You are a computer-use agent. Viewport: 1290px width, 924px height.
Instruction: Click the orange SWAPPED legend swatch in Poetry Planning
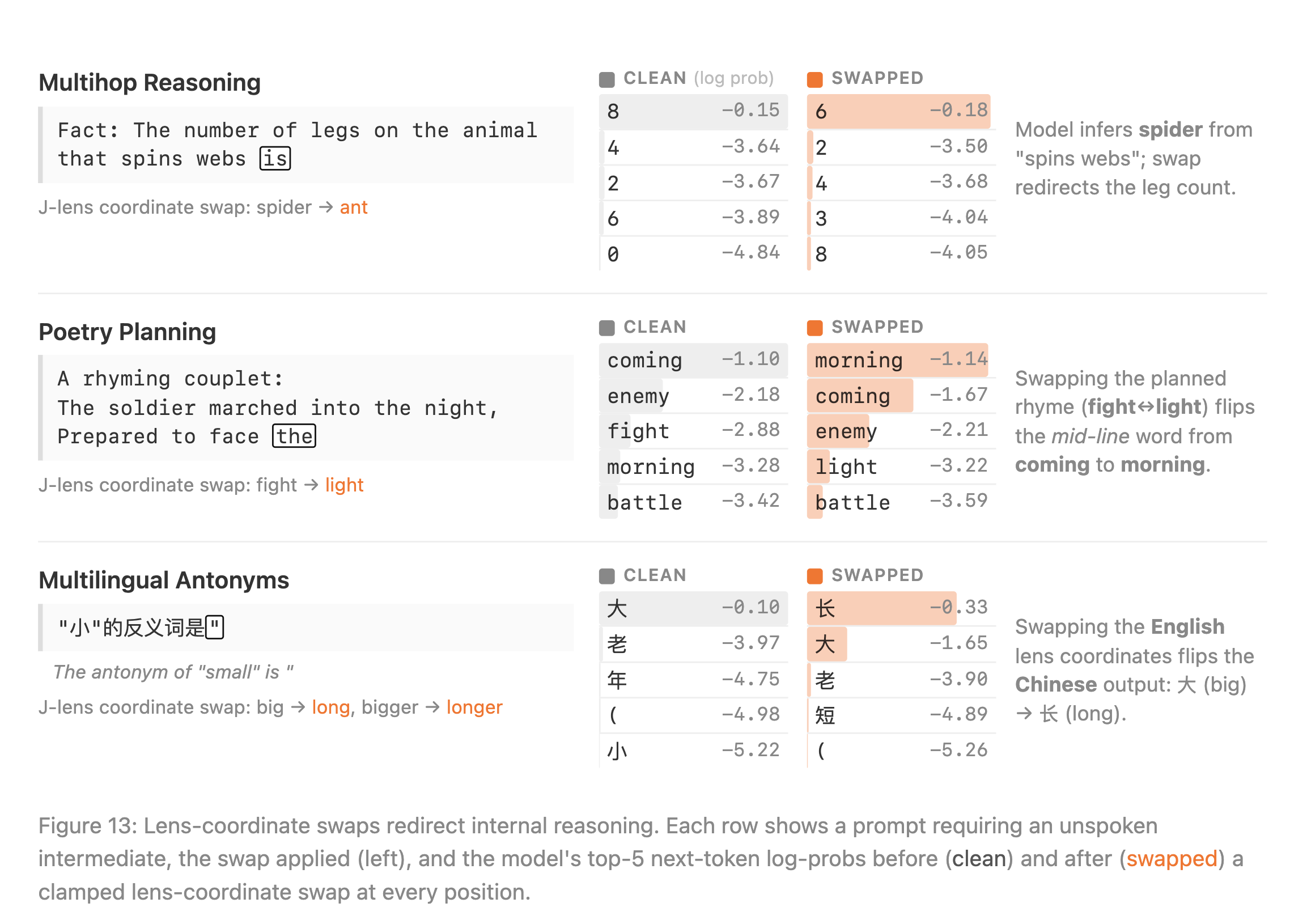click(x=815, y=328)
